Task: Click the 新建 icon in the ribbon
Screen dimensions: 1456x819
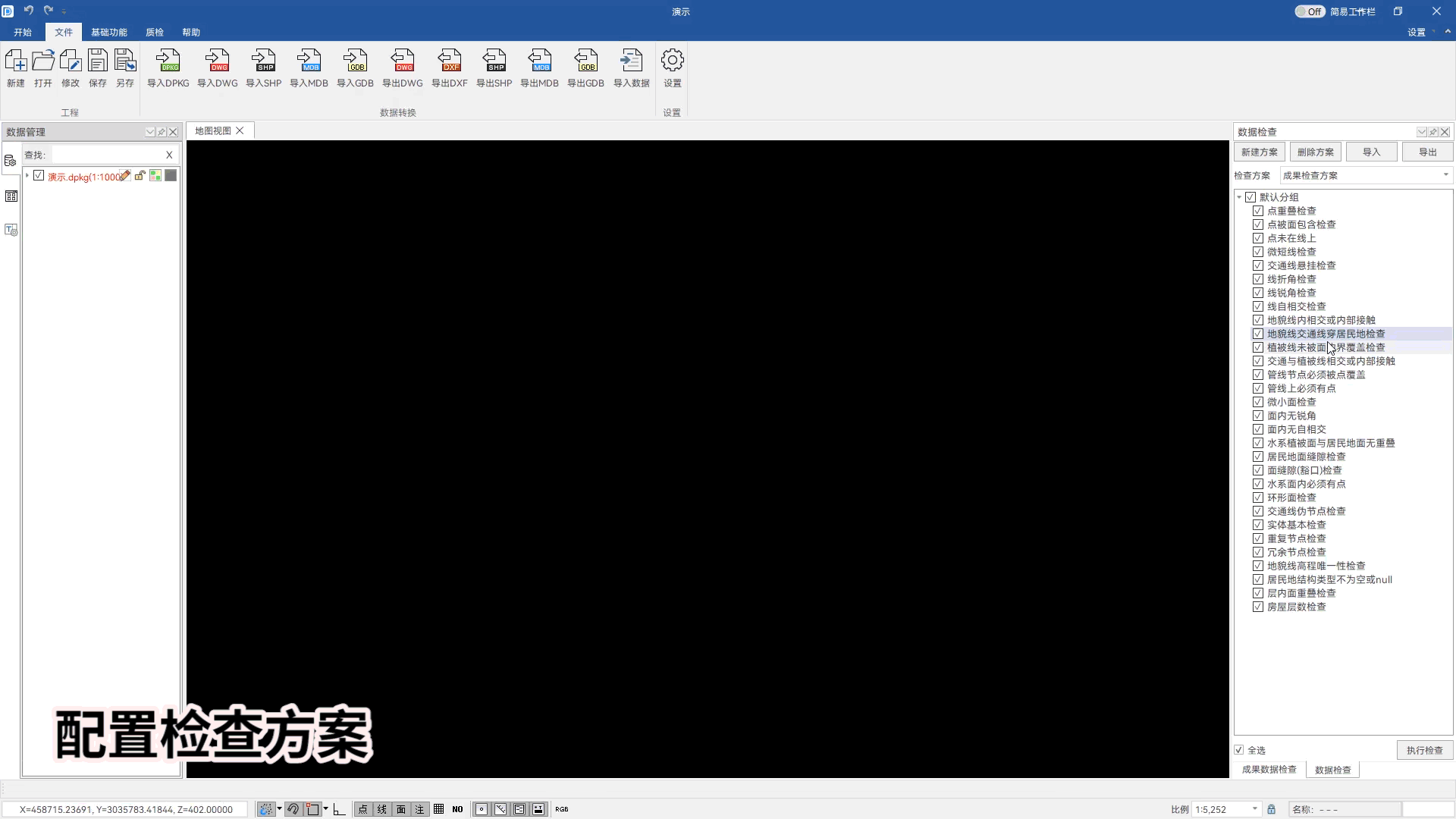Action: click(15, 68)
